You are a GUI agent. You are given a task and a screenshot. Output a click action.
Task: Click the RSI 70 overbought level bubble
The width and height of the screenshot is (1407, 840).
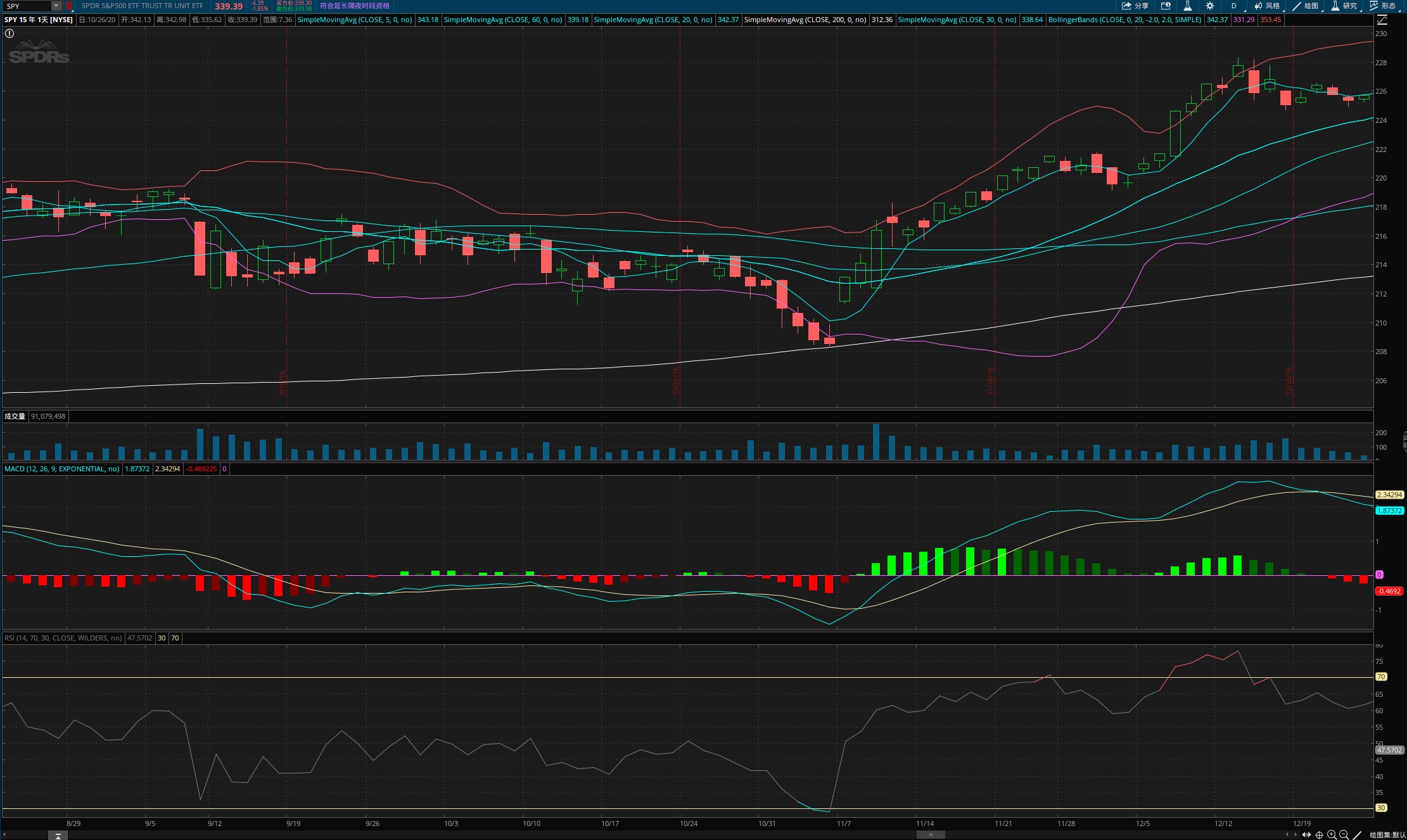tap(1381, 677)
